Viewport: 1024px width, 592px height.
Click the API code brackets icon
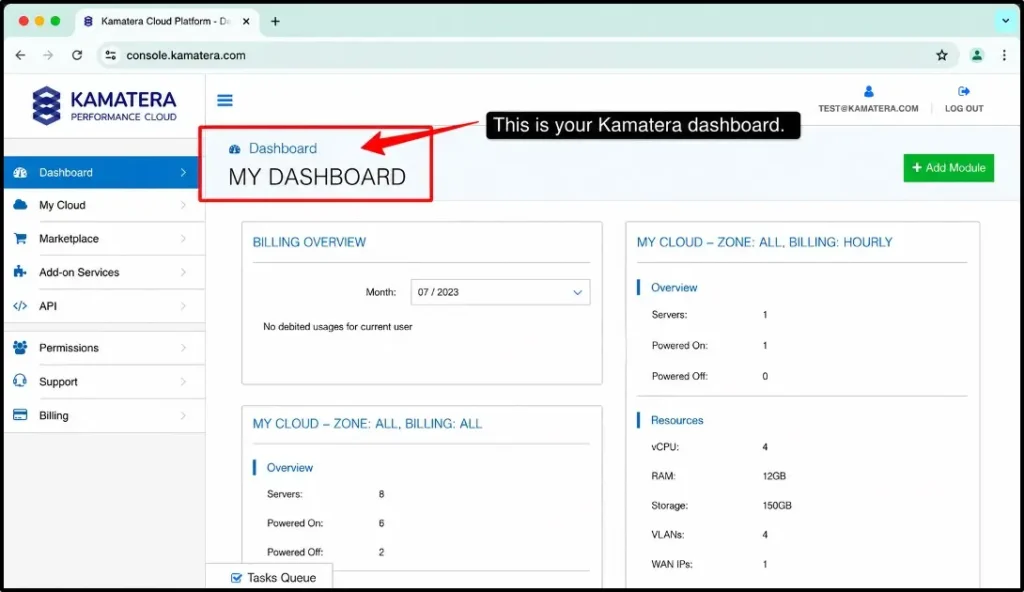coord(20,306)
